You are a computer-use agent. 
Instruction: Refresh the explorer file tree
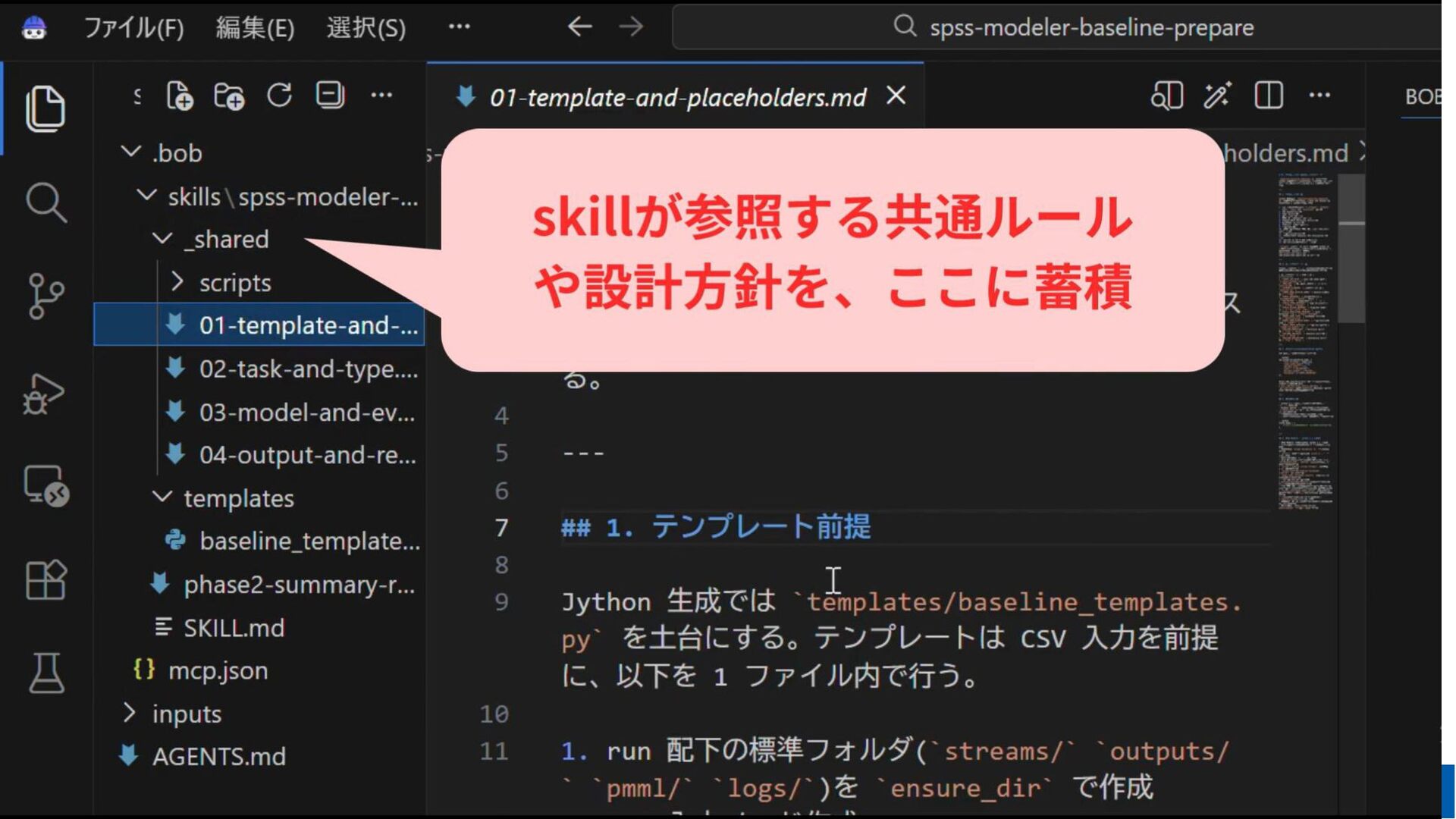280,96
